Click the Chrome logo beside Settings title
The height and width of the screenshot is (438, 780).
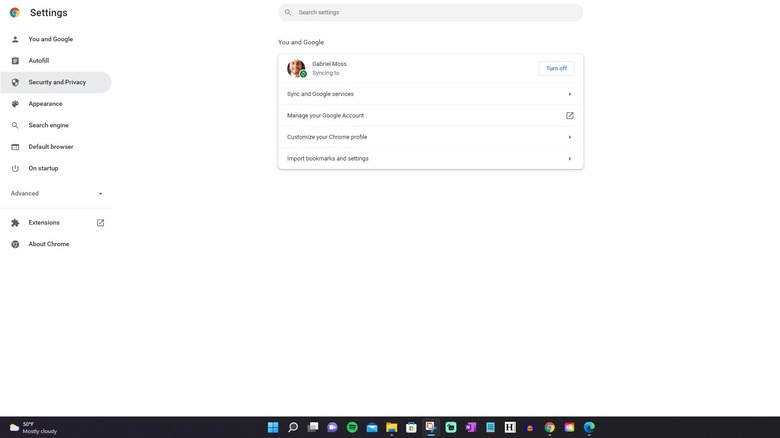pos(15,12)
